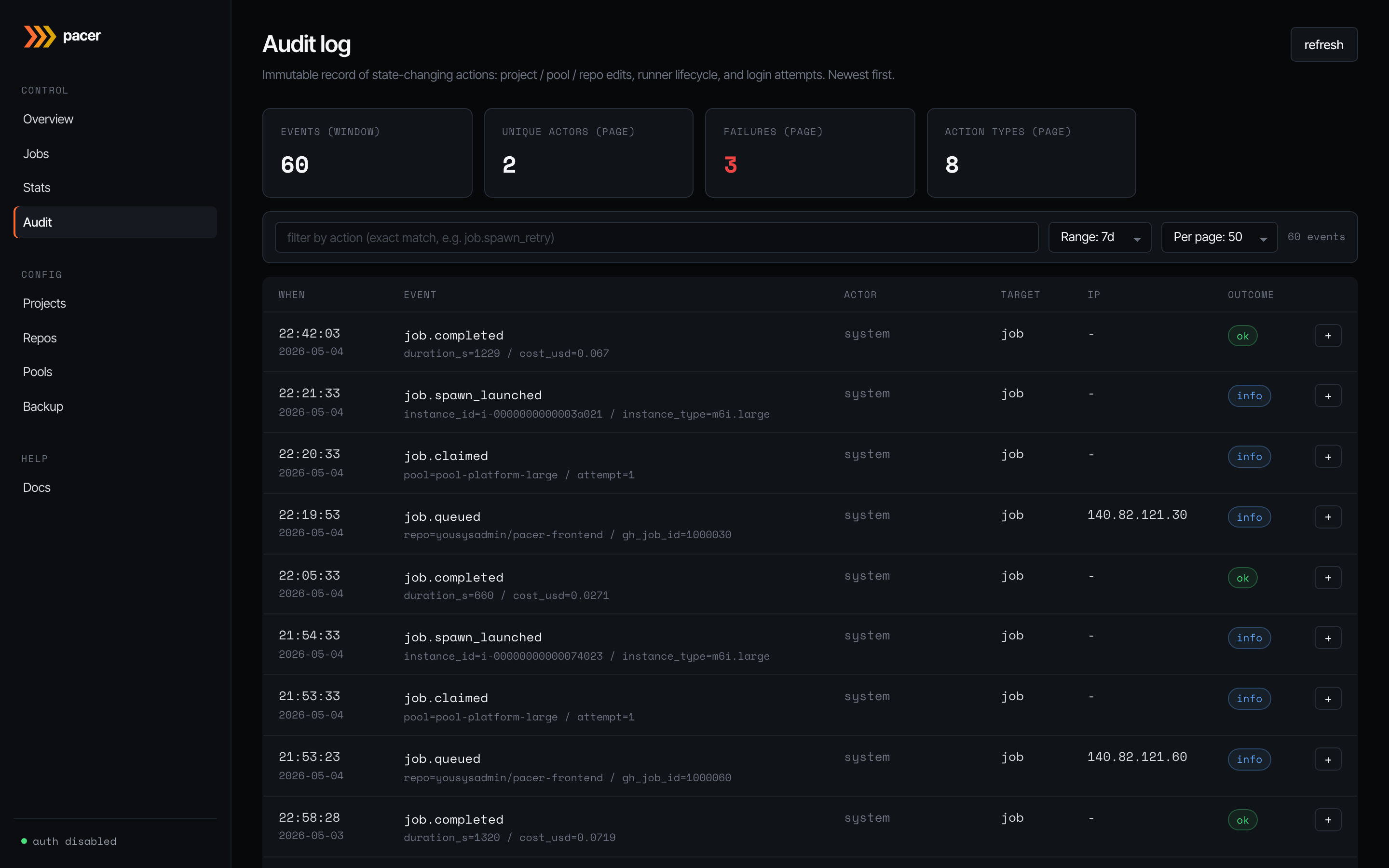Viewport: 1389px width, 868px height.
Task: Click the EVENT column header
Action: coord(420,295)
